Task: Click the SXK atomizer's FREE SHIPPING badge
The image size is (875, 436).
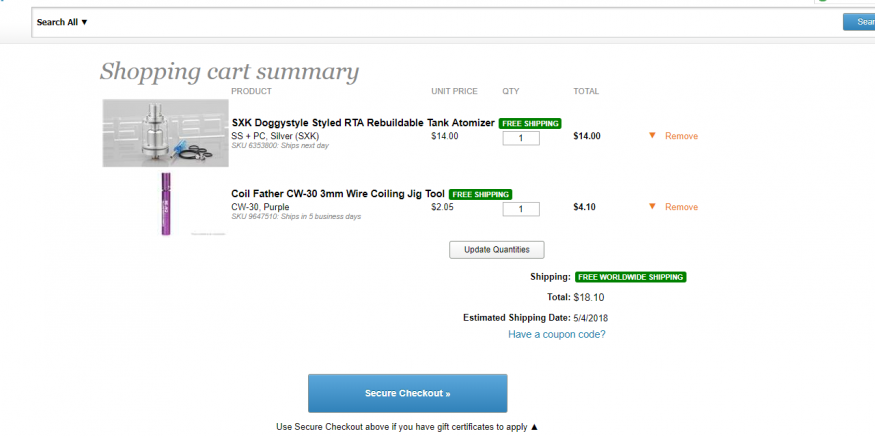Action: (530, 124)
